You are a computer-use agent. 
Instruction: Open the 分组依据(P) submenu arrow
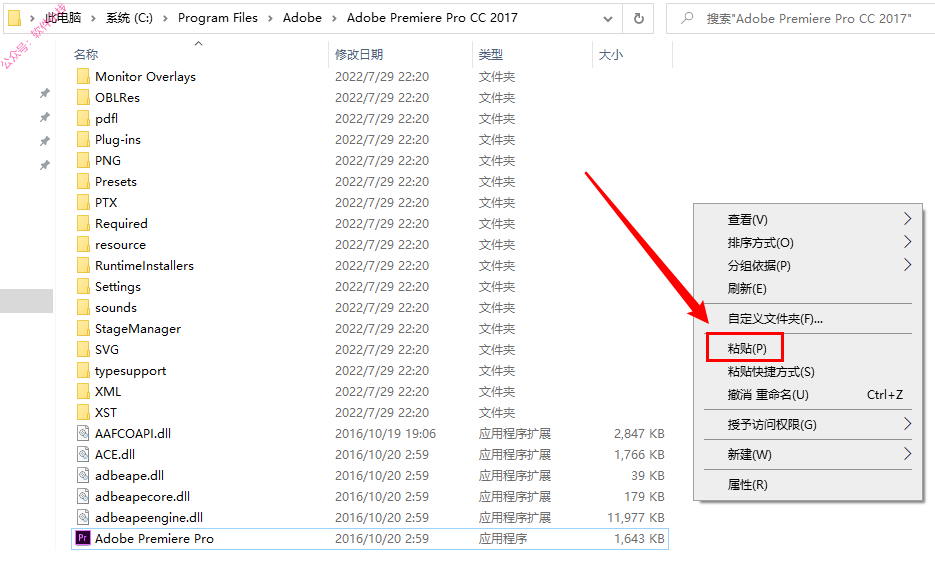(907, 264)
